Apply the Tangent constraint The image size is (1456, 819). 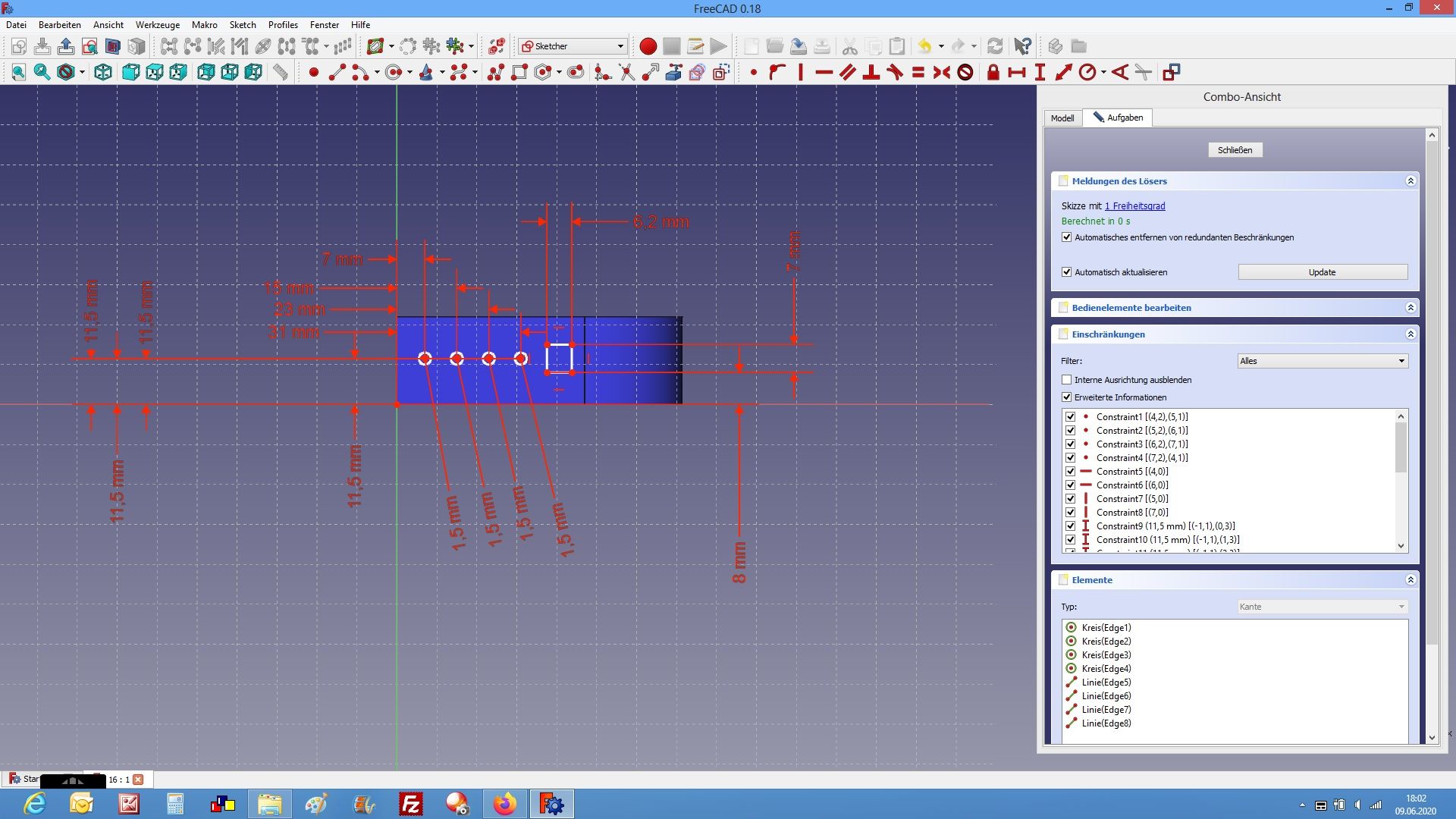tap(894, 72)
